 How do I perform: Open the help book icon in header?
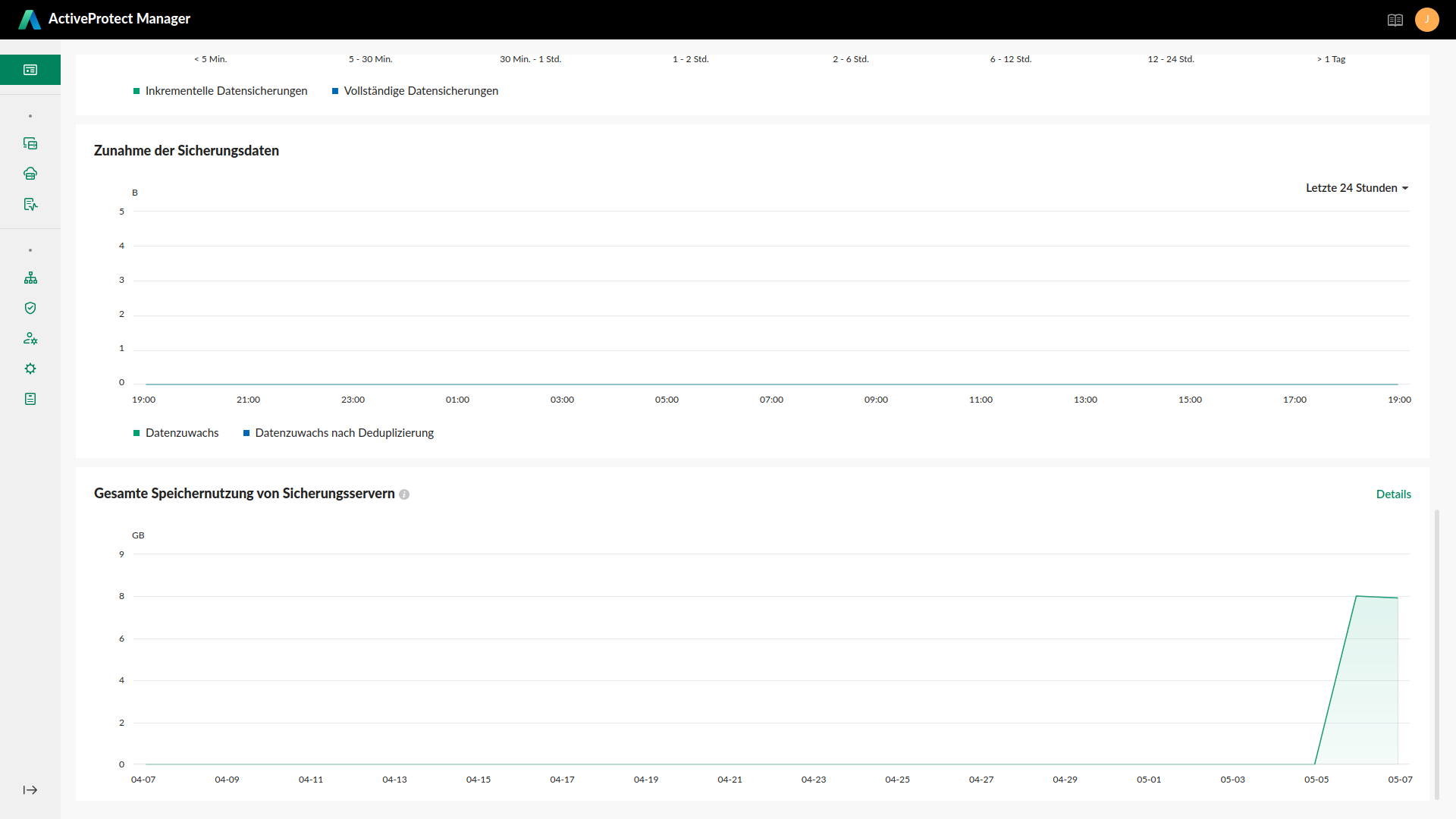(1395, 20)
